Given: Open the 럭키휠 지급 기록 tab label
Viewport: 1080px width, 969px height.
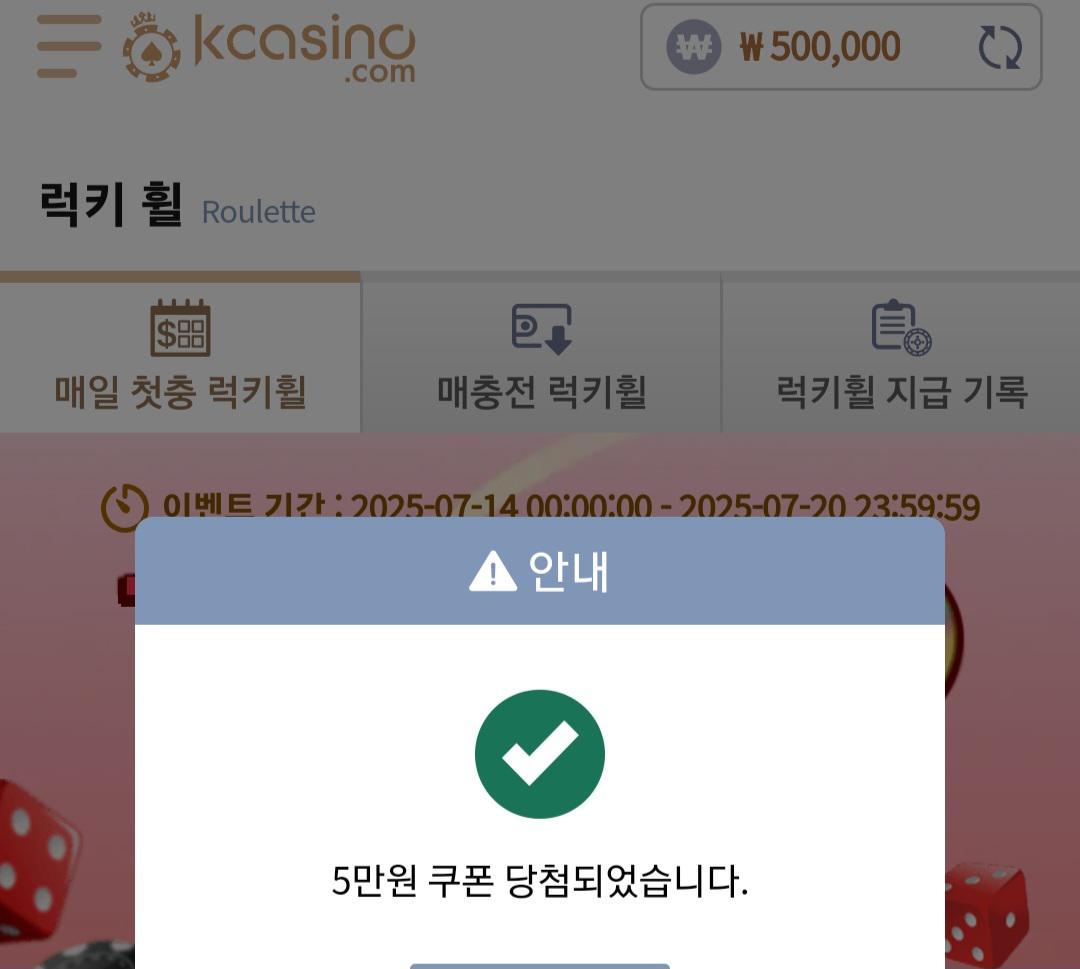Looking at the screenshot, I should point(902,392).
